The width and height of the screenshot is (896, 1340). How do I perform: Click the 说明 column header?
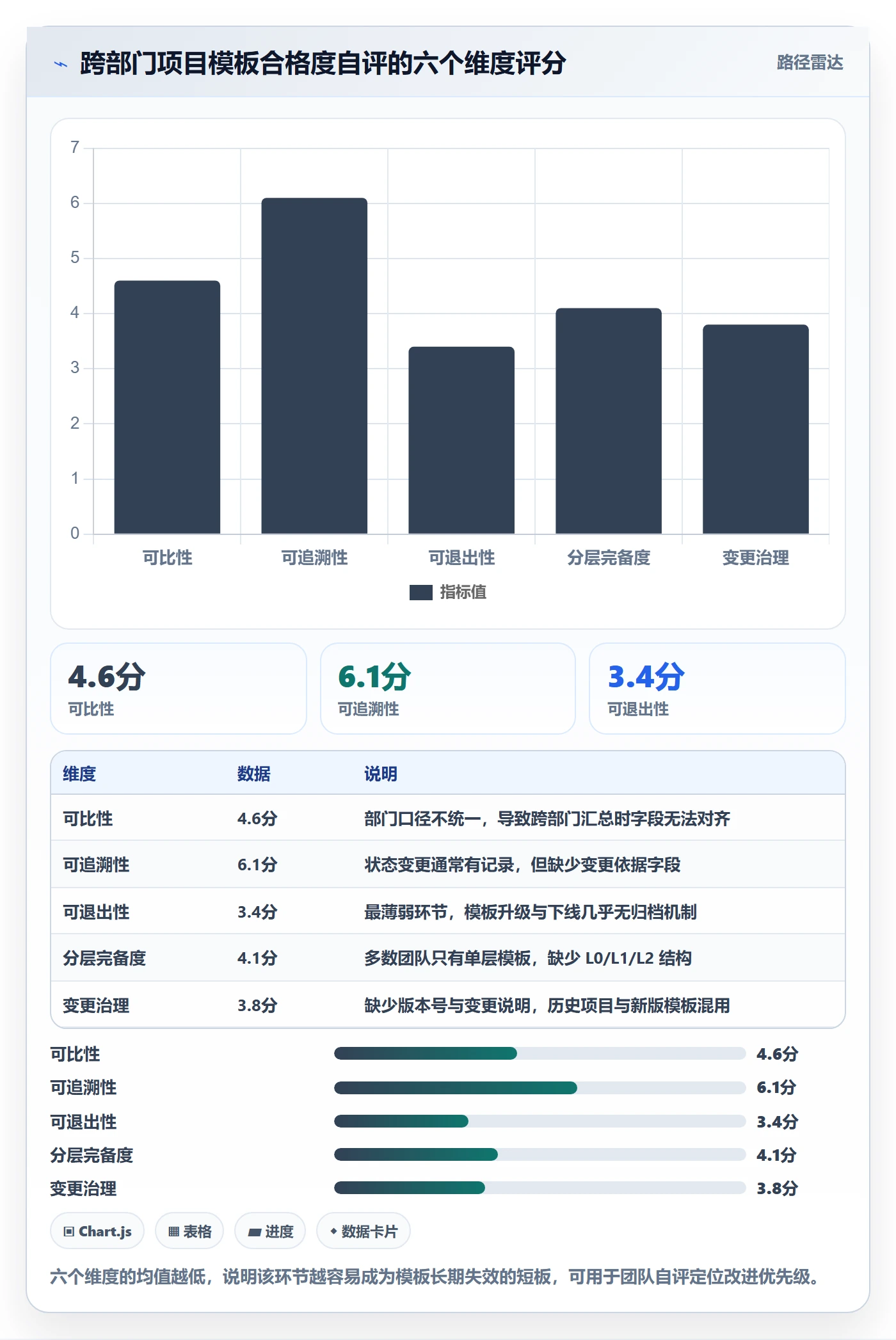click(381, 774)
